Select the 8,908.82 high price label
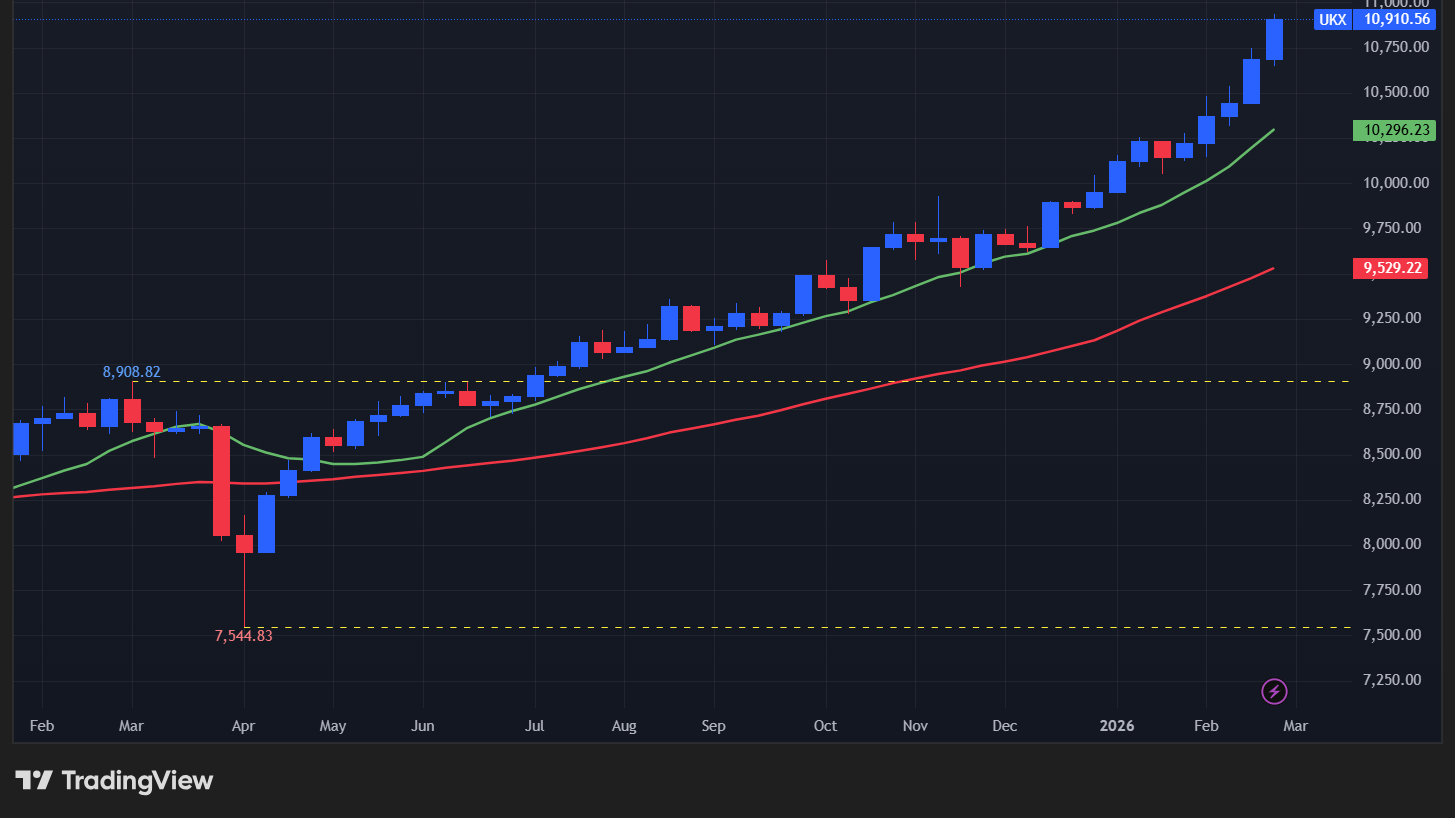Viewport: 1455px width, 818px height. click(x=131, y=372)
